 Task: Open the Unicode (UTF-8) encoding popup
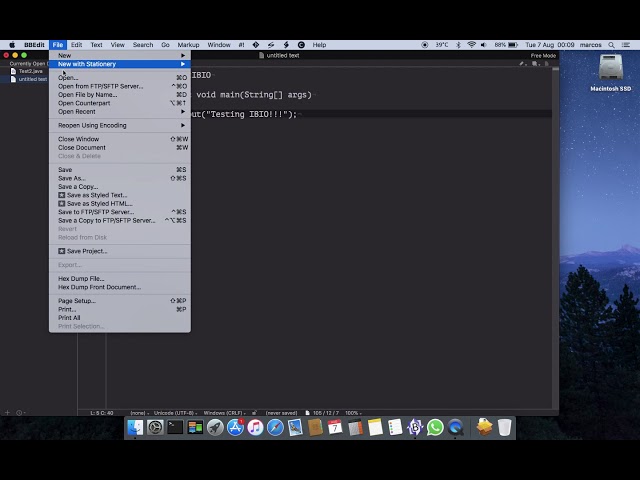point(176,413)
